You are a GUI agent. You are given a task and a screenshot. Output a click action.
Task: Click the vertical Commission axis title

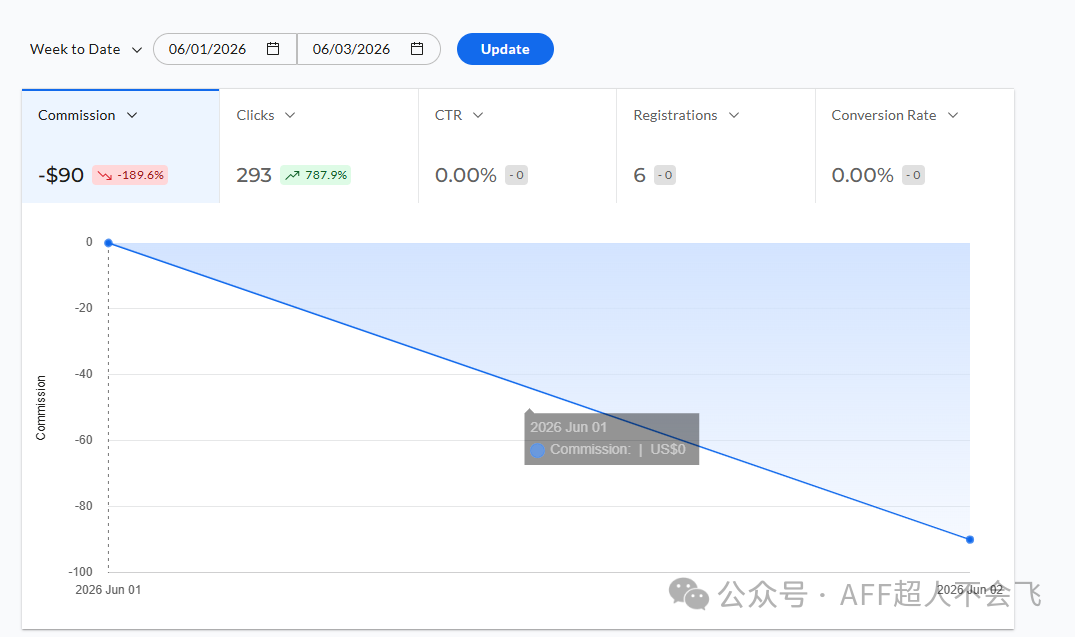[x=41, y=408]
